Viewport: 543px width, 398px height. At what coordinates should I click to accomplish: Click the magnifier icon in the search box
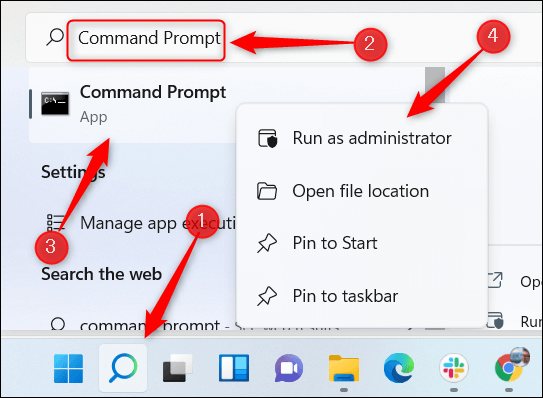(55, 37)
